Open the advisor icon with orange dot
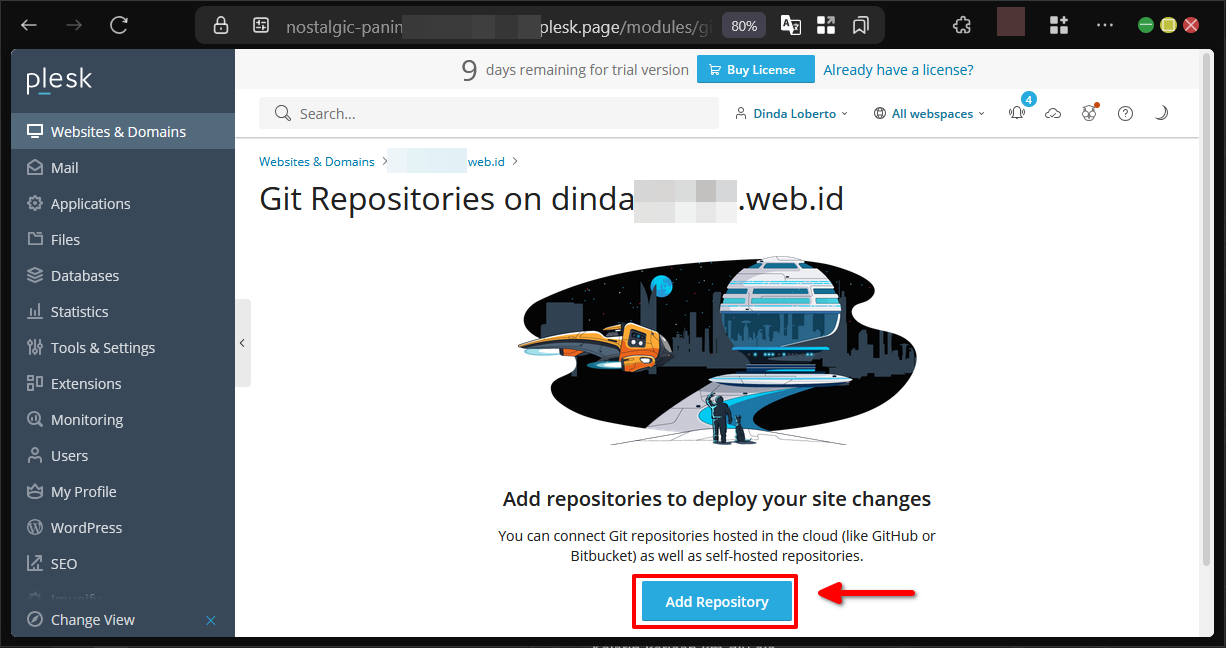Viewport: 1226px width, 648px height. coord(1089,114)
